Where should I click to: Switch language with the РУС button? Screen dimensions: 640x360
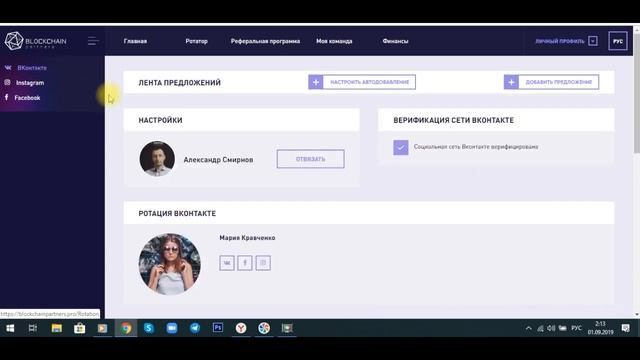point(618,41)
